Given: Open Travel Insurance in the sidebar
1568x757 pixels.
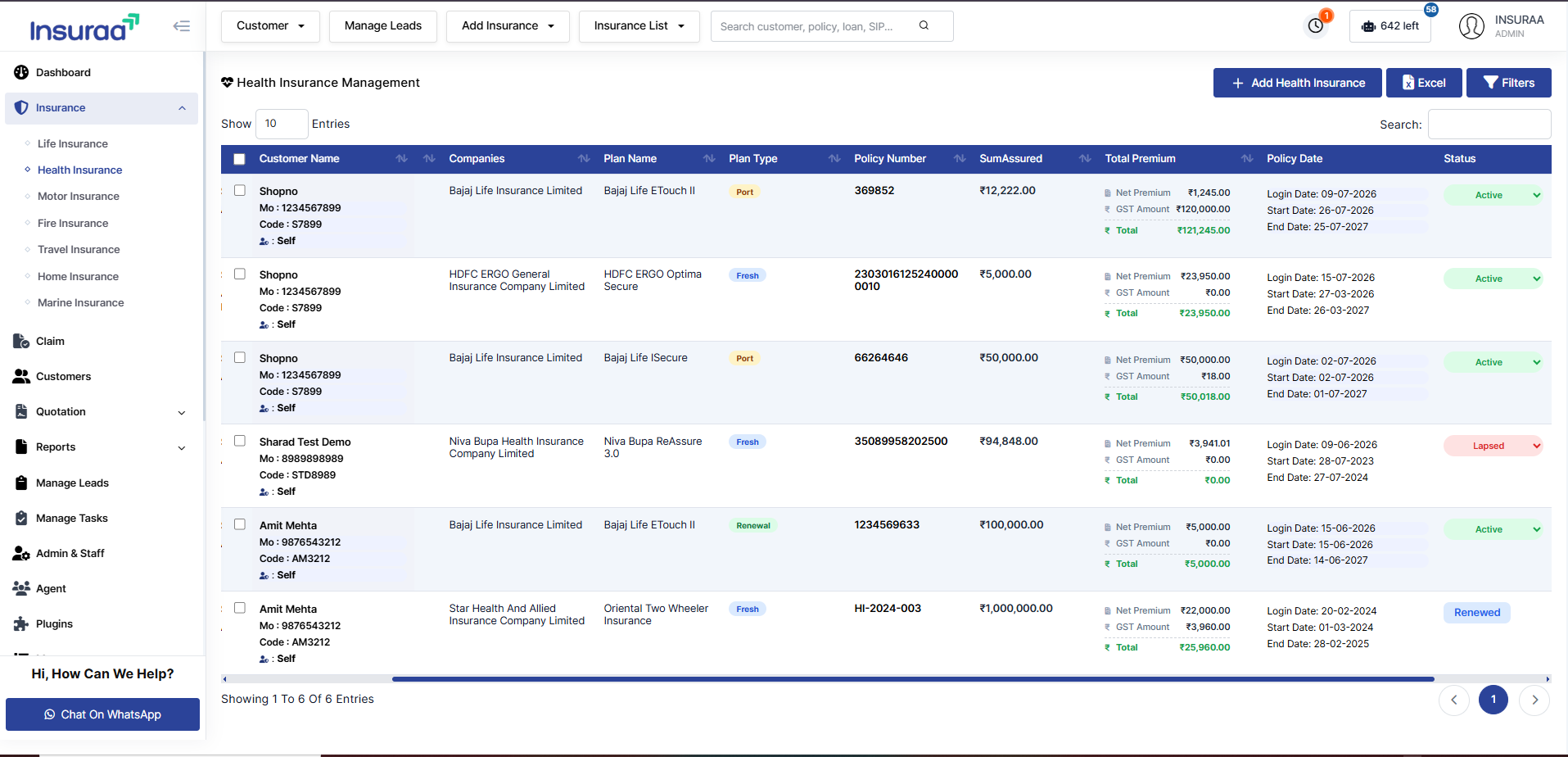Looking at the screenshot, I should tap(79, 250).
